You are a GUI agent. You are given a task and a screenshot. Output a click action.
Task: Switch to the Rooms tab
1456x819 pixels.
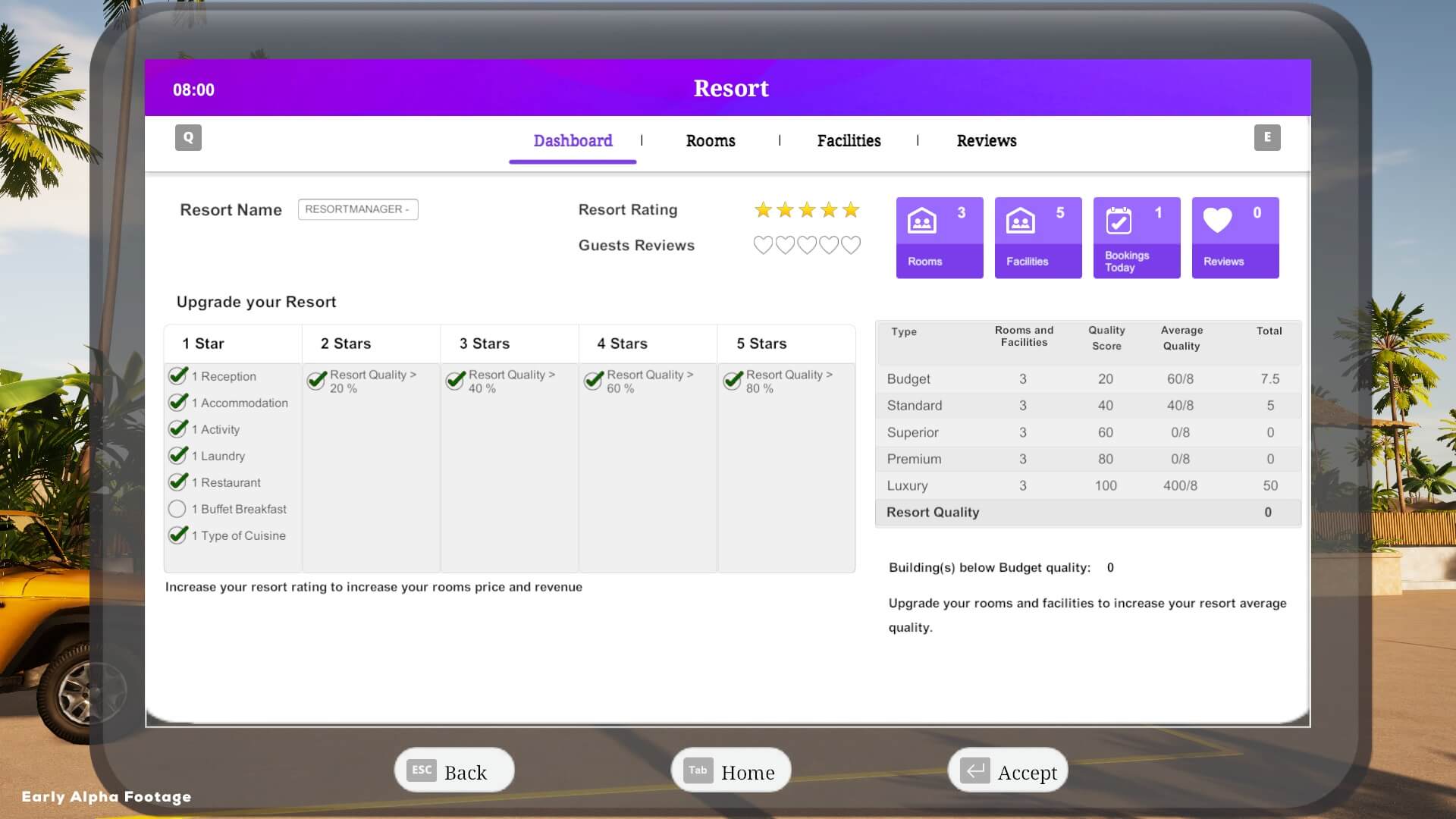[710, 140]
